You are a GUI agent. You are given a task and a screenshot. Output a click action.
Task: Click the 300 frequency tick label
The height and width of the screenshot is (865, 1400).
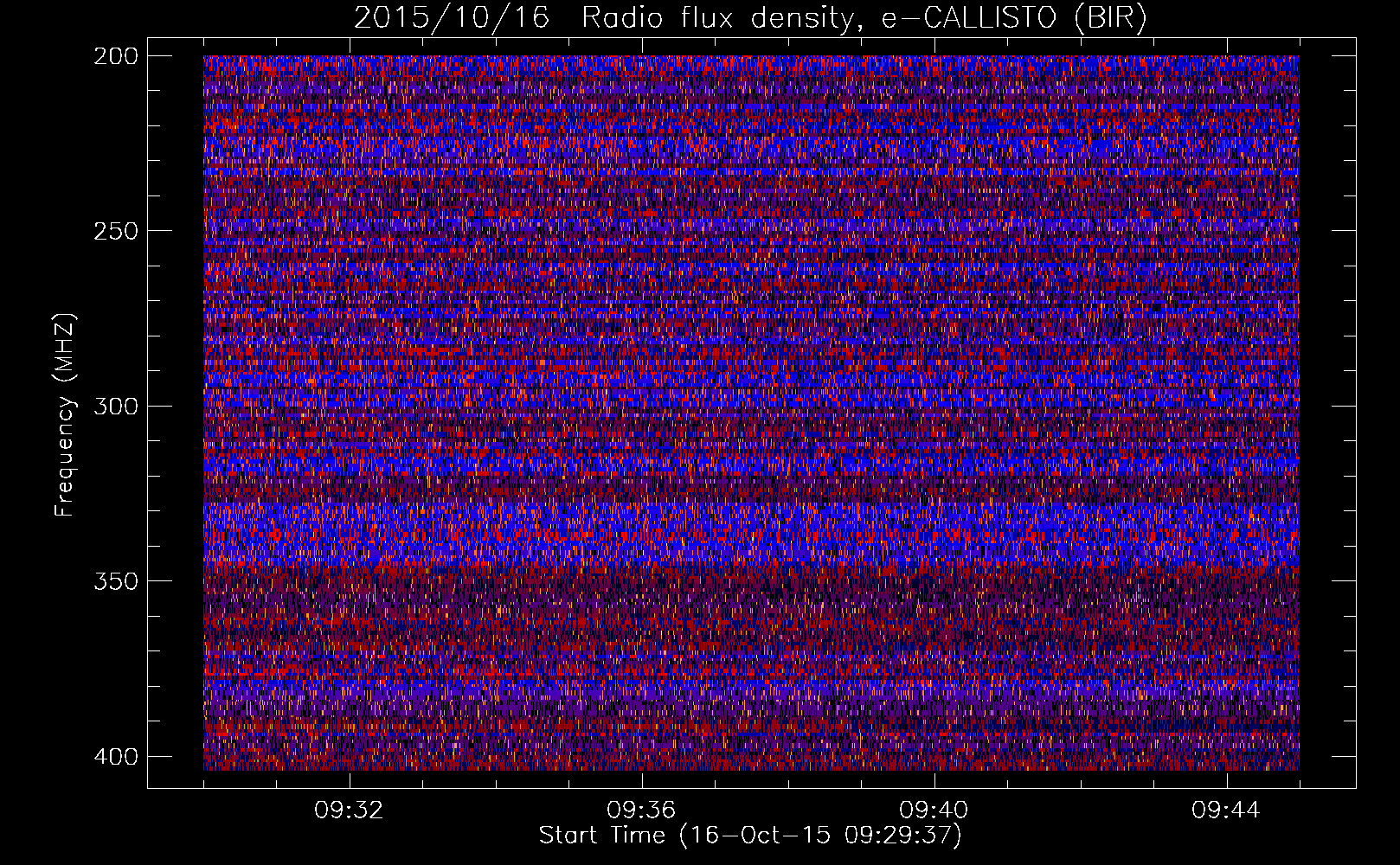115,406
